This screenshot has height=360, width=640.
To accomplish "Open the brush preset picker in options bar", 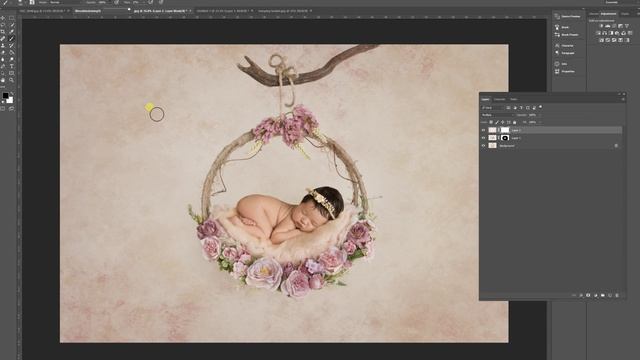I will click(20, 2).
